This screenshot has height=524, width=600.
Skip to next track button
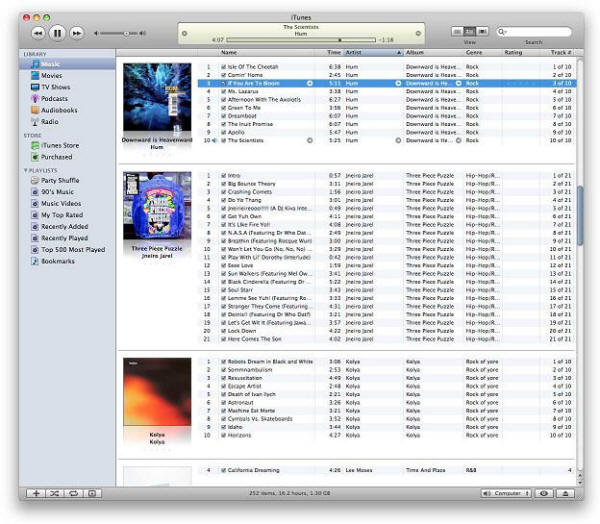[77, 33]
